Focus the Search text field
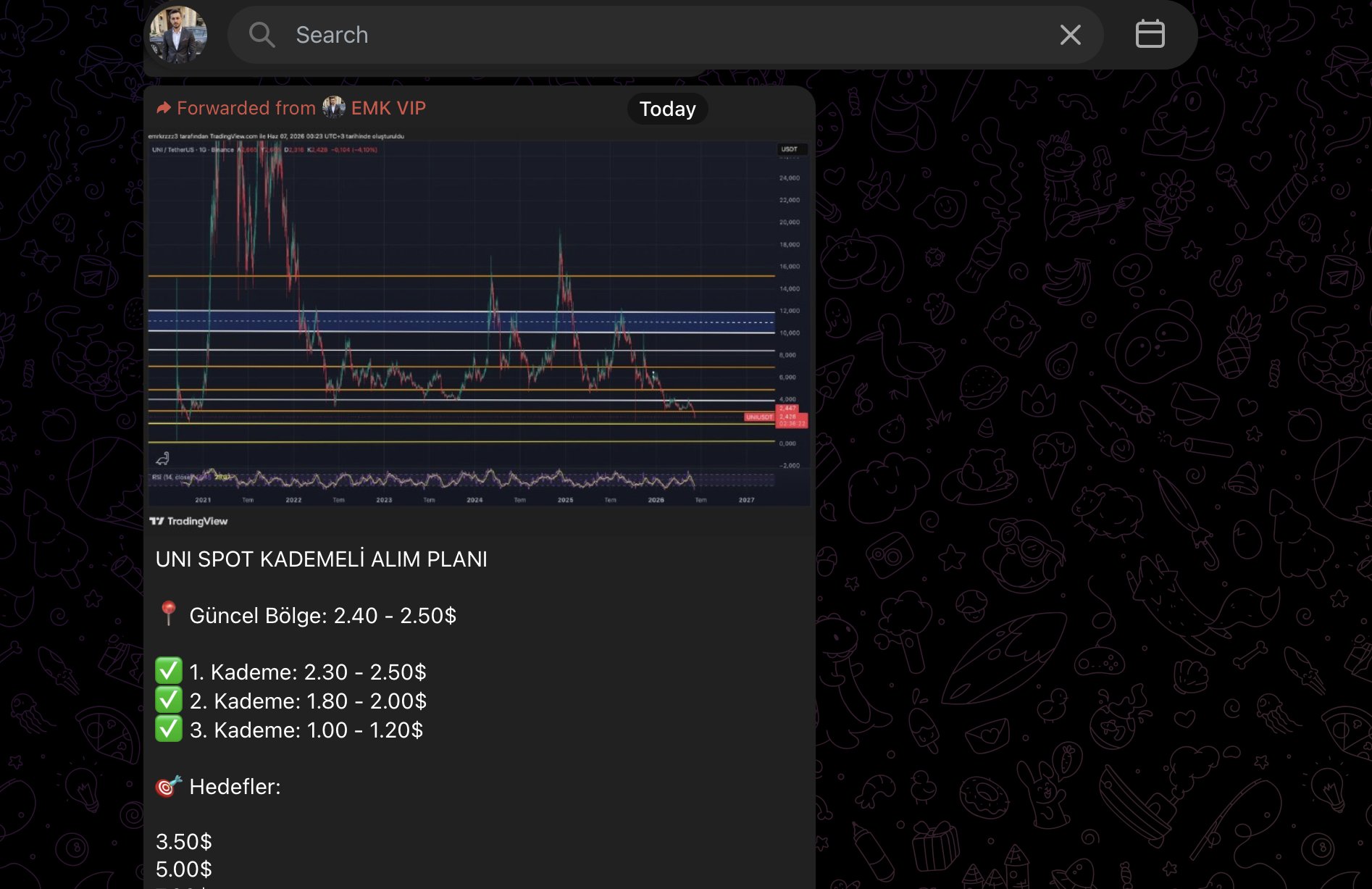1372x889 pixels. 665,35
